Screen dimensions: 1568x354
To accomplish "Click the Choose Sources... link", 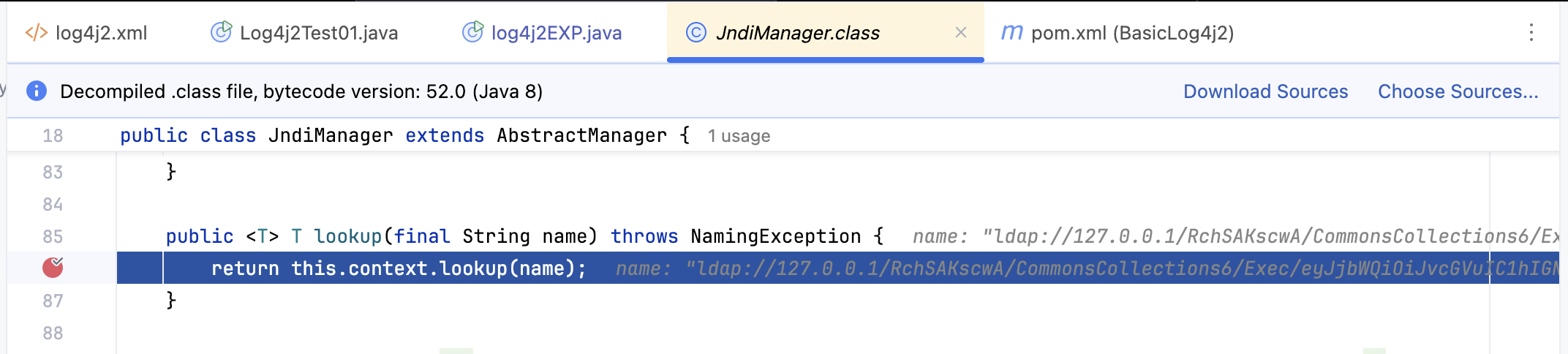I will [1458, 91].
